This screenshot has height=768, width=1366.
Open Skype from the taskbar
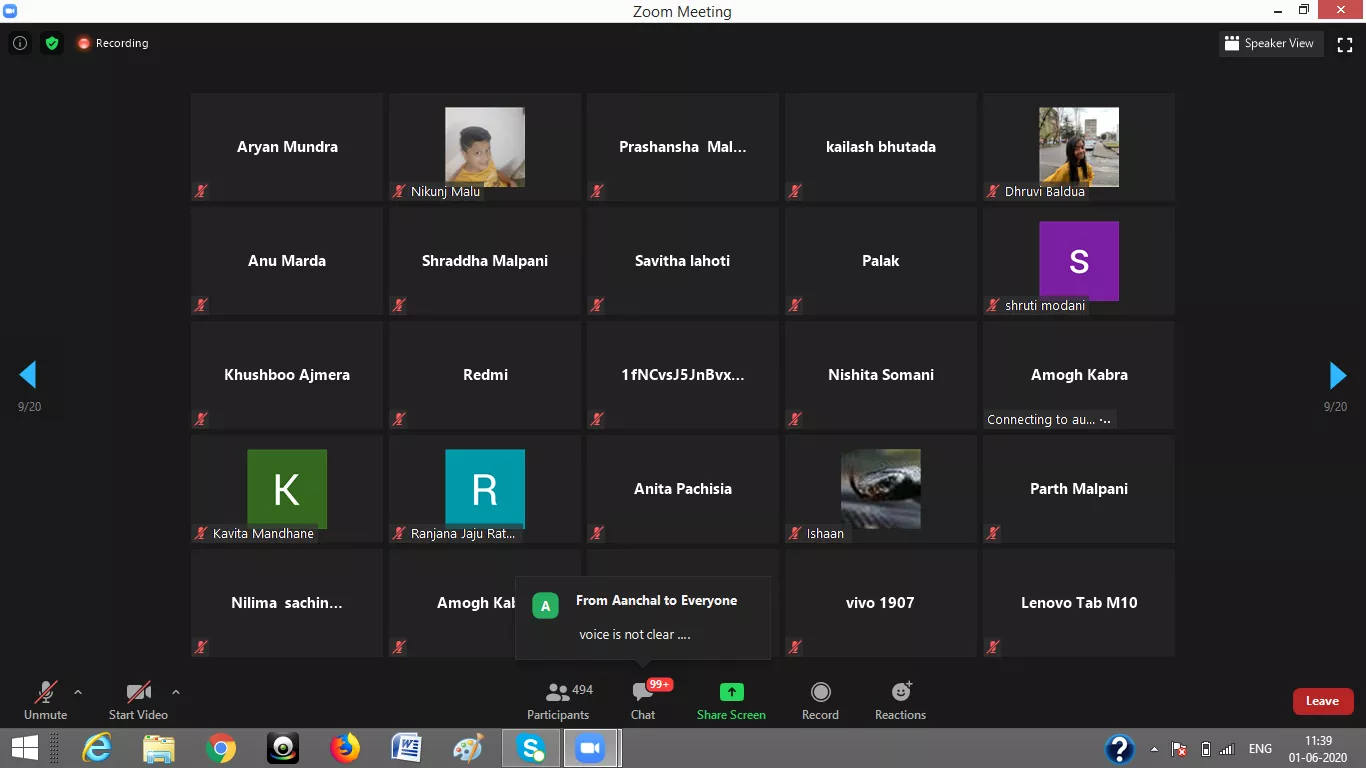[531, 748]
